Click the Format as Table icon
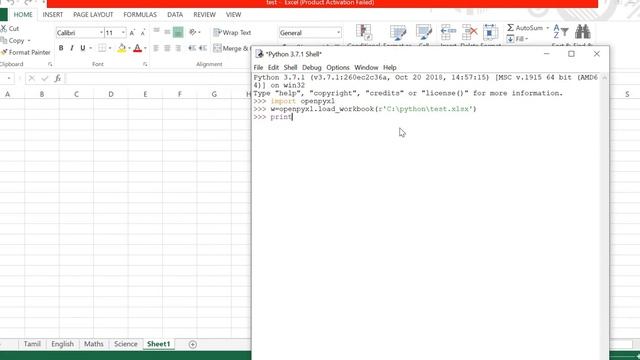The height and width of the screenshot is (360, 640). point(398,32)
